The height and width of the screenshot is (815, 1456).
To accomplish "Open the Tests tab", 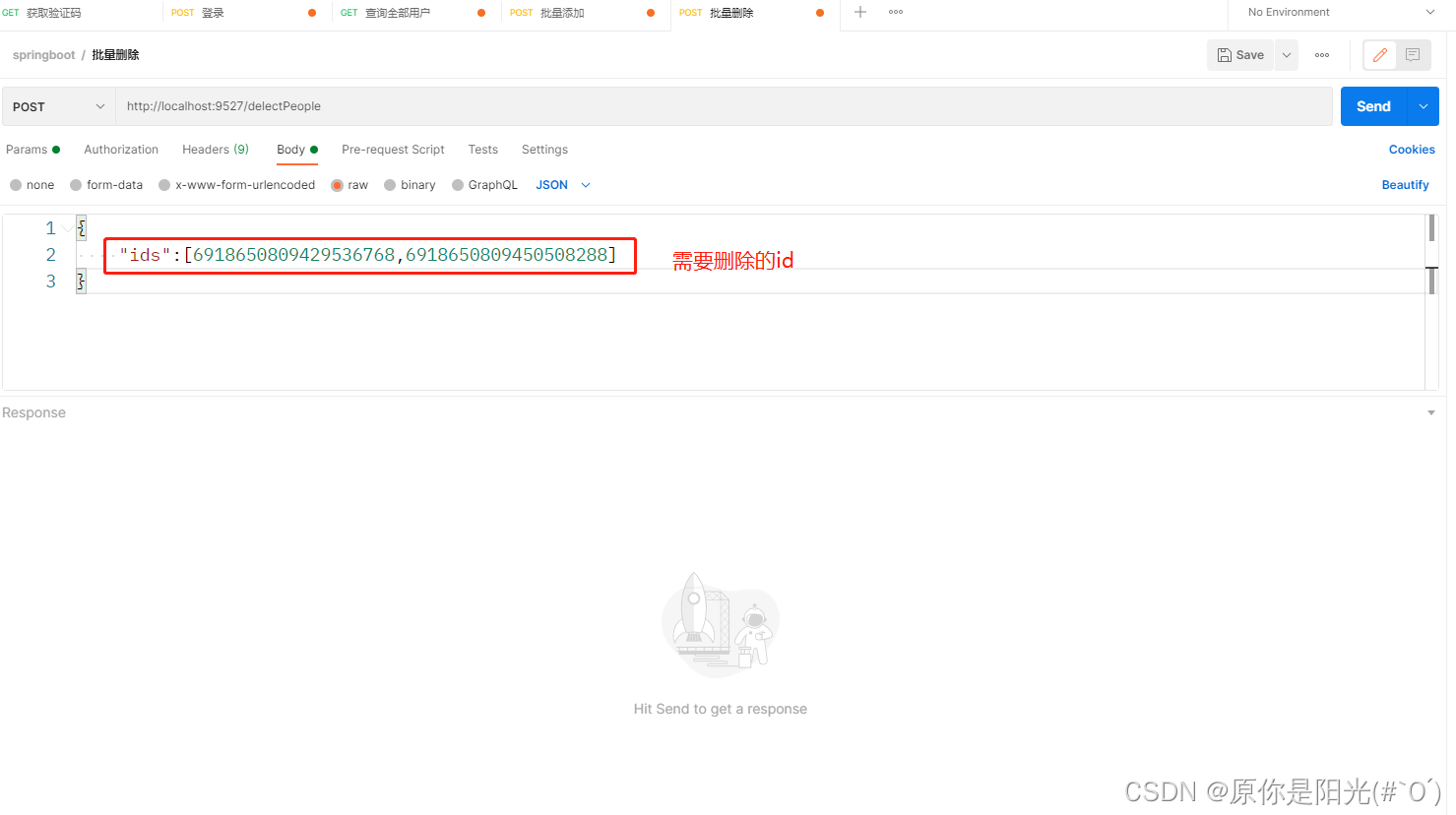I will pos(482,150).
